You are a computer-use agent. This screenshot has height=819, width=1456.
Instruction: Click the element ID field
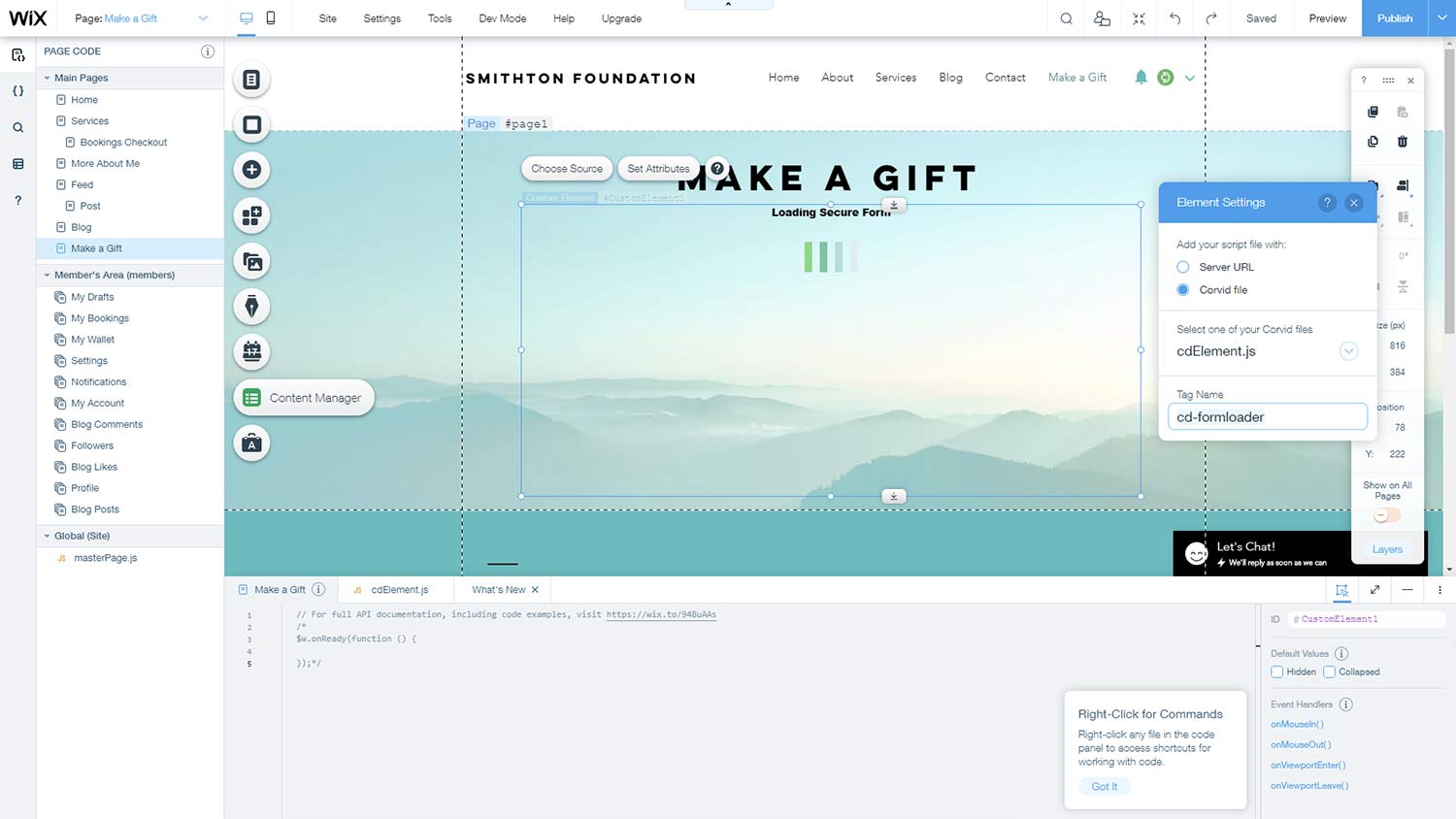click(x=1367, y=619)
